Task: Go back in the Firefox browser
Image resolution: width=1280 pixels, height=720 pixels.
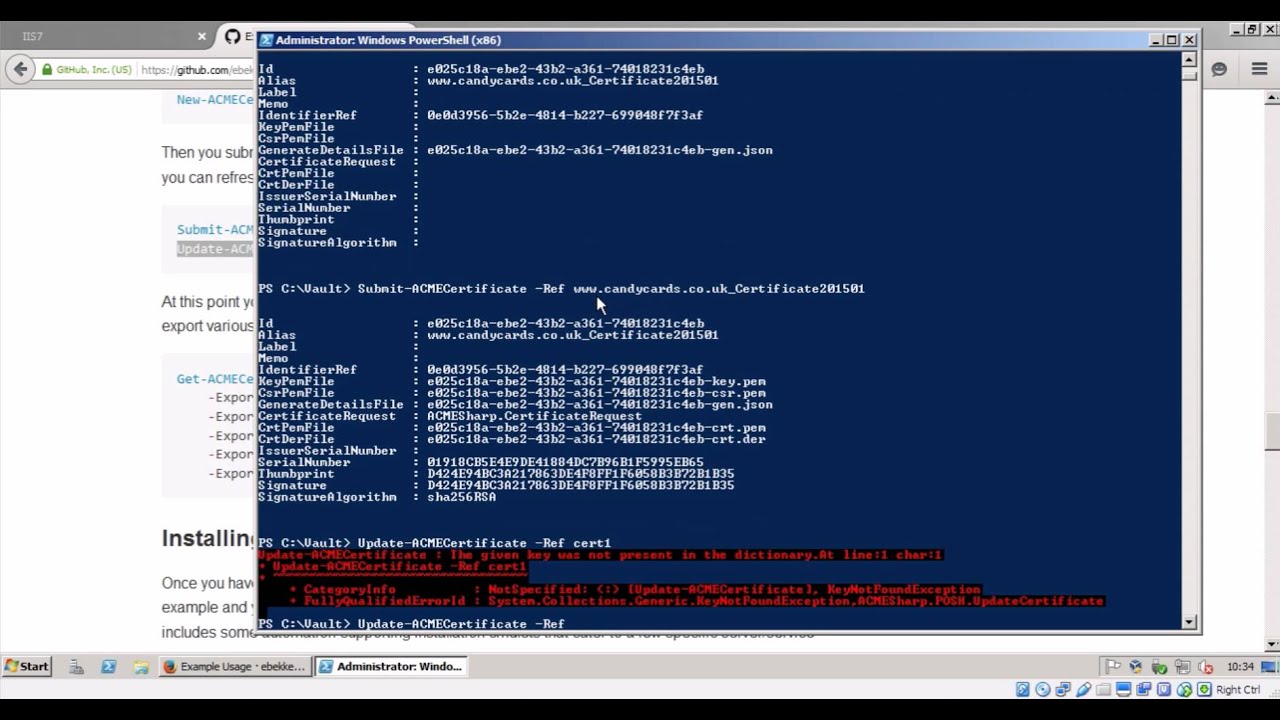Action: [20, 69]
